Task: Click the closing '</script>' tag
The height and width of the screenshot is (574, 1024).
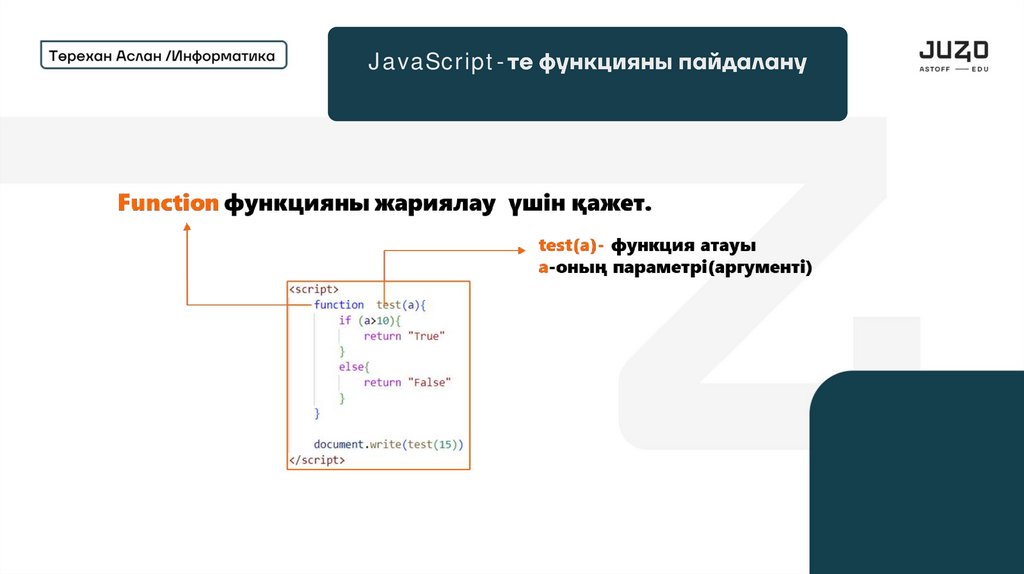Action: coord(317,460)
